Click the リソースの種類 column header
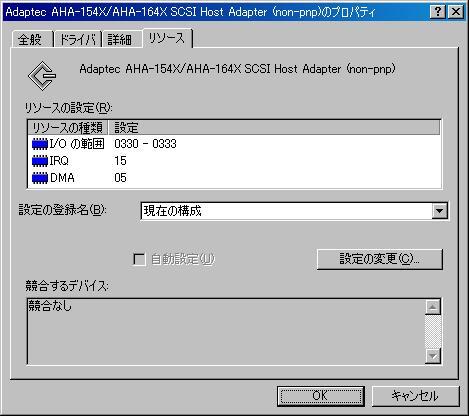The image size is (469, 416). (x=68, y=127)
